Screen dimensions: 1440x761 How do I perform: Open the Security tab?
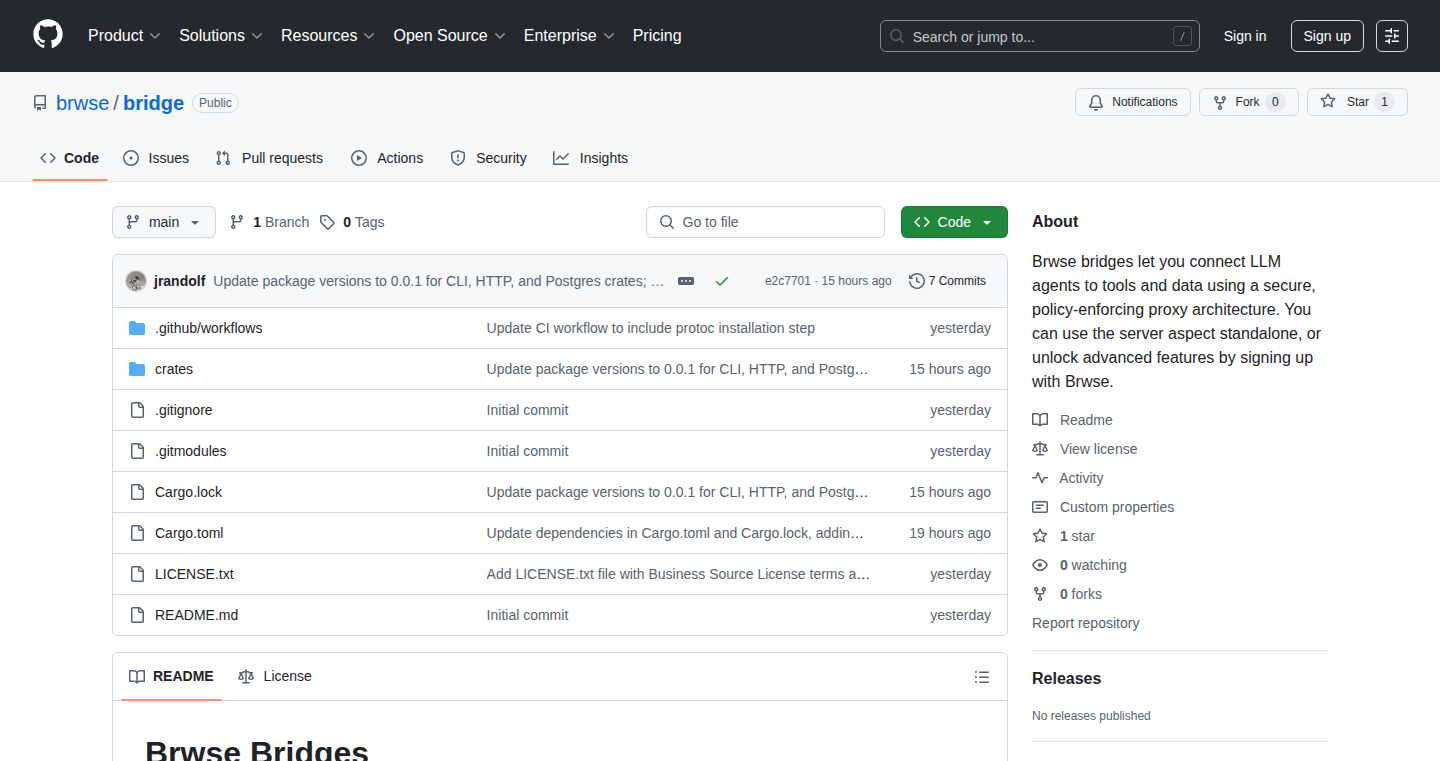[489, 158]
